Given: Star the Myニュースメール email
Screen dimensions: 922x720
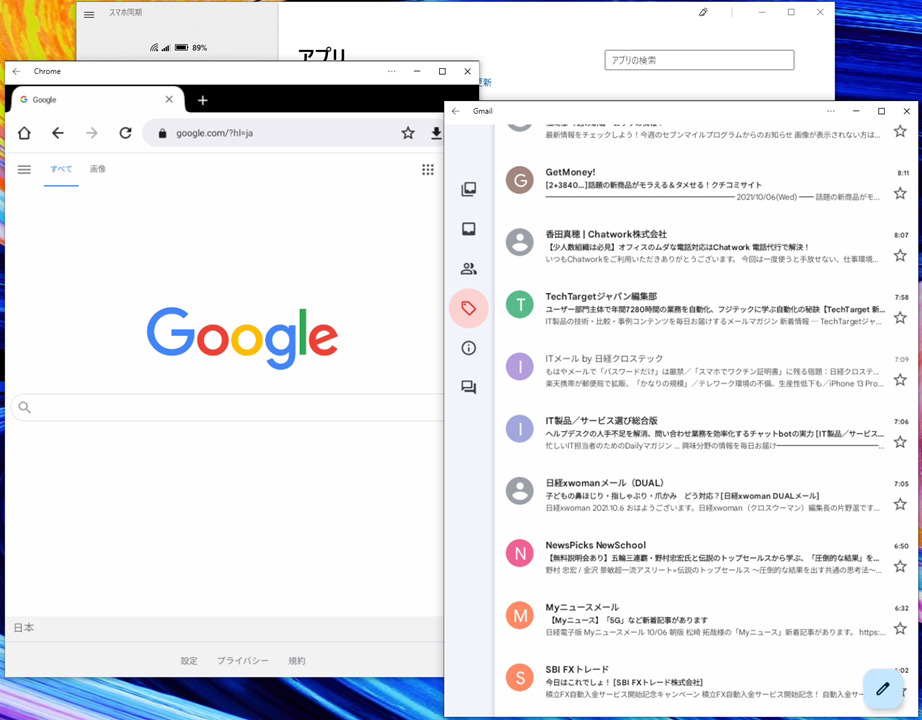Looking at the screenshot, I should click(900, 628).
